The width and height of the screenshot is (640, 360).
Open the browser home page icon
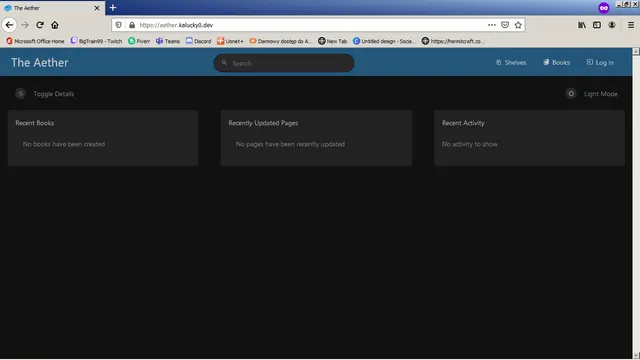[55, 25]
